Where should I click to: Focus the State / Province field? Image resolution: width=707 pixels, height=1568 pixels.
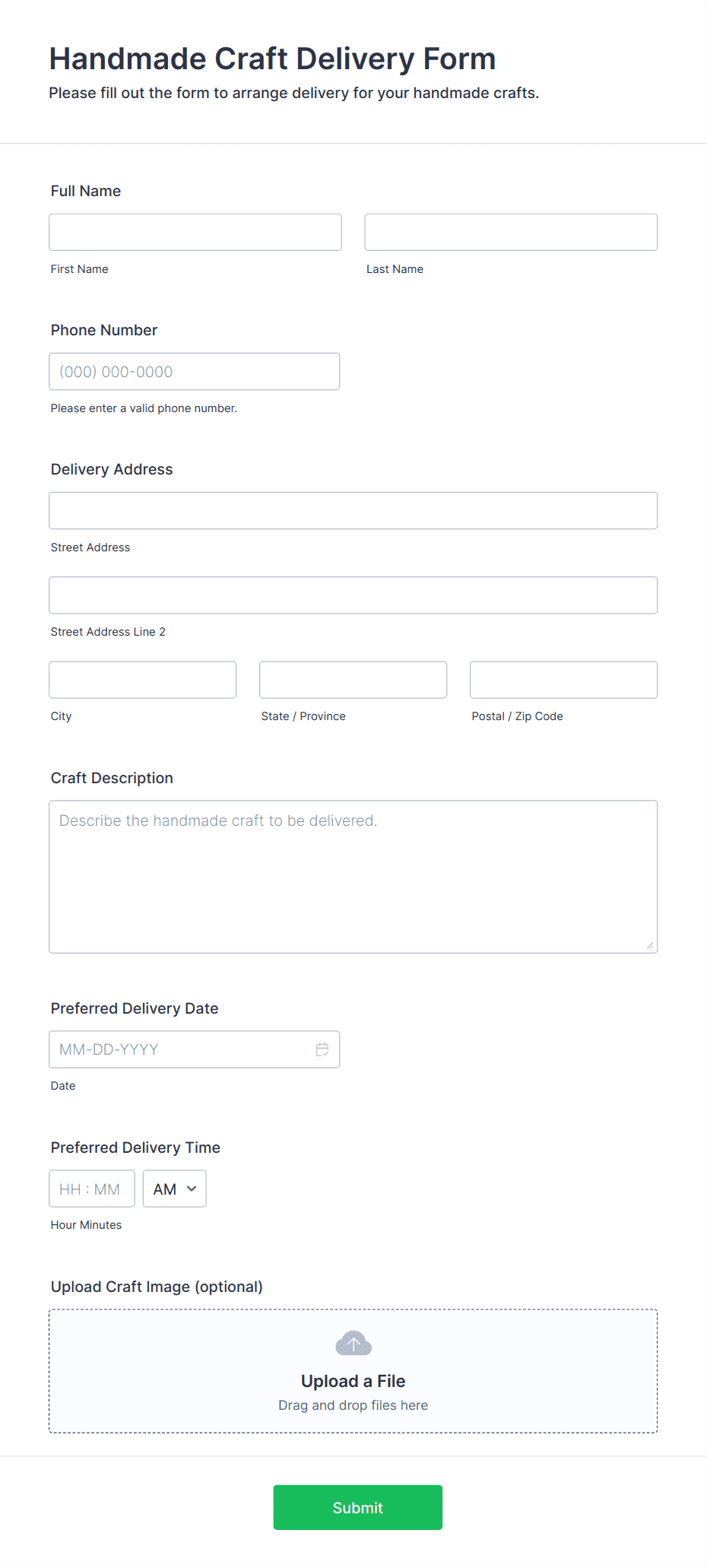tap(353, 679)
